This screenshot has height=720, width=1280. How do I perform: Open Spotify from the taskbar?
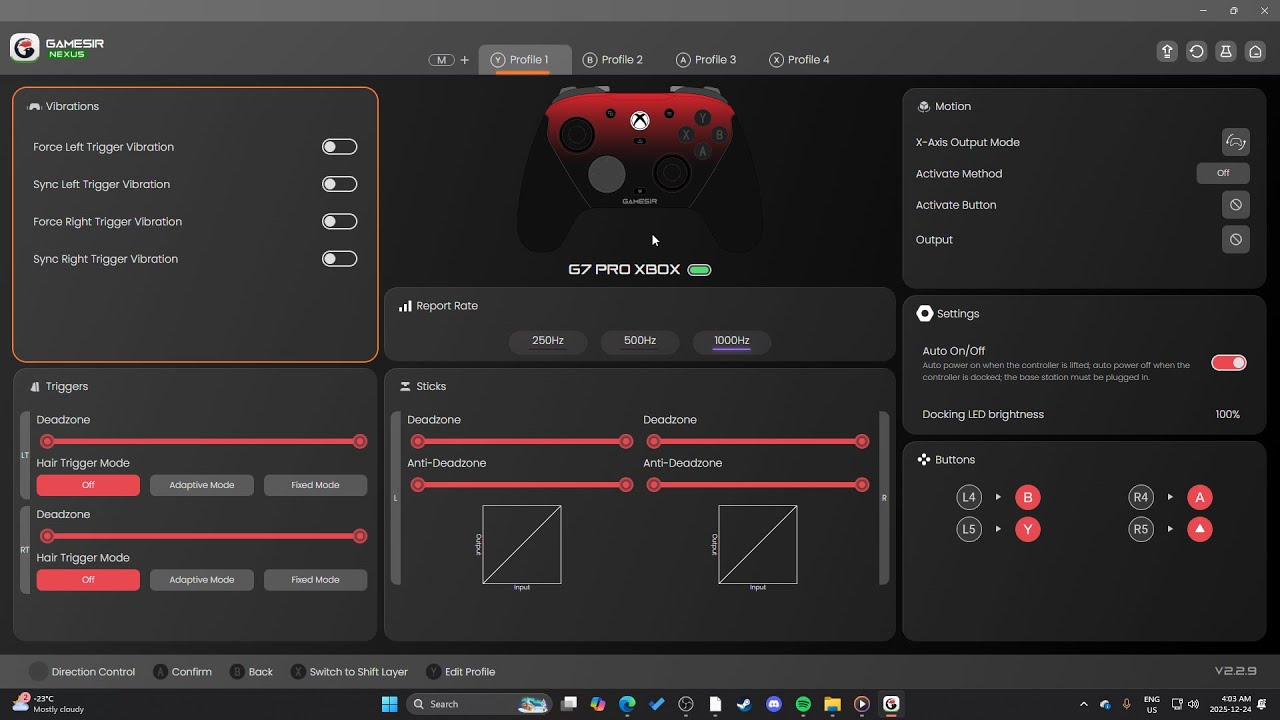(x=803, y=704)
